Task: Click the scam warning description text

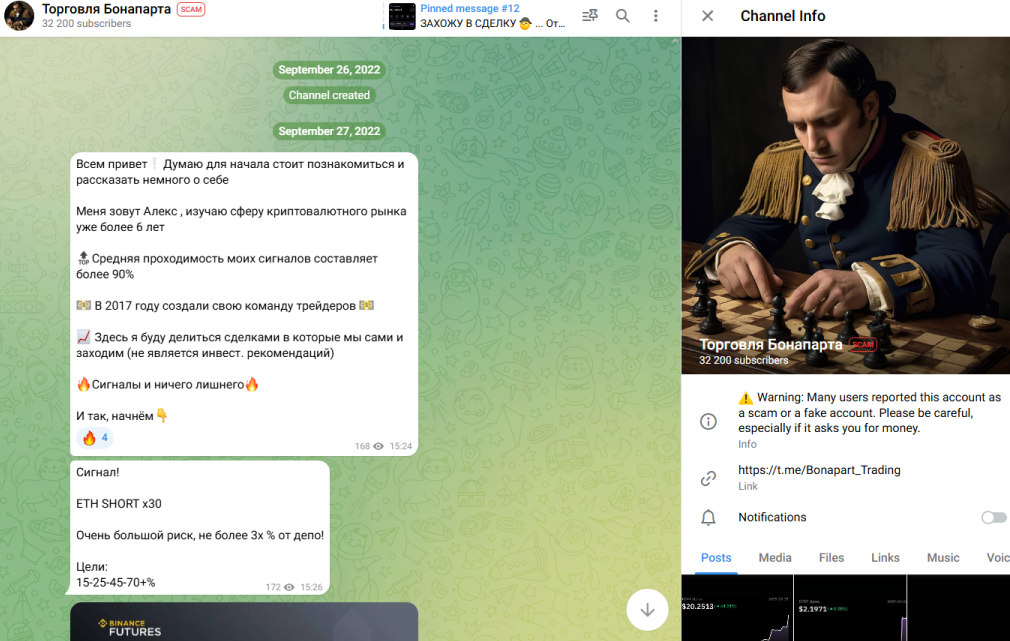Action: (870, 413)
